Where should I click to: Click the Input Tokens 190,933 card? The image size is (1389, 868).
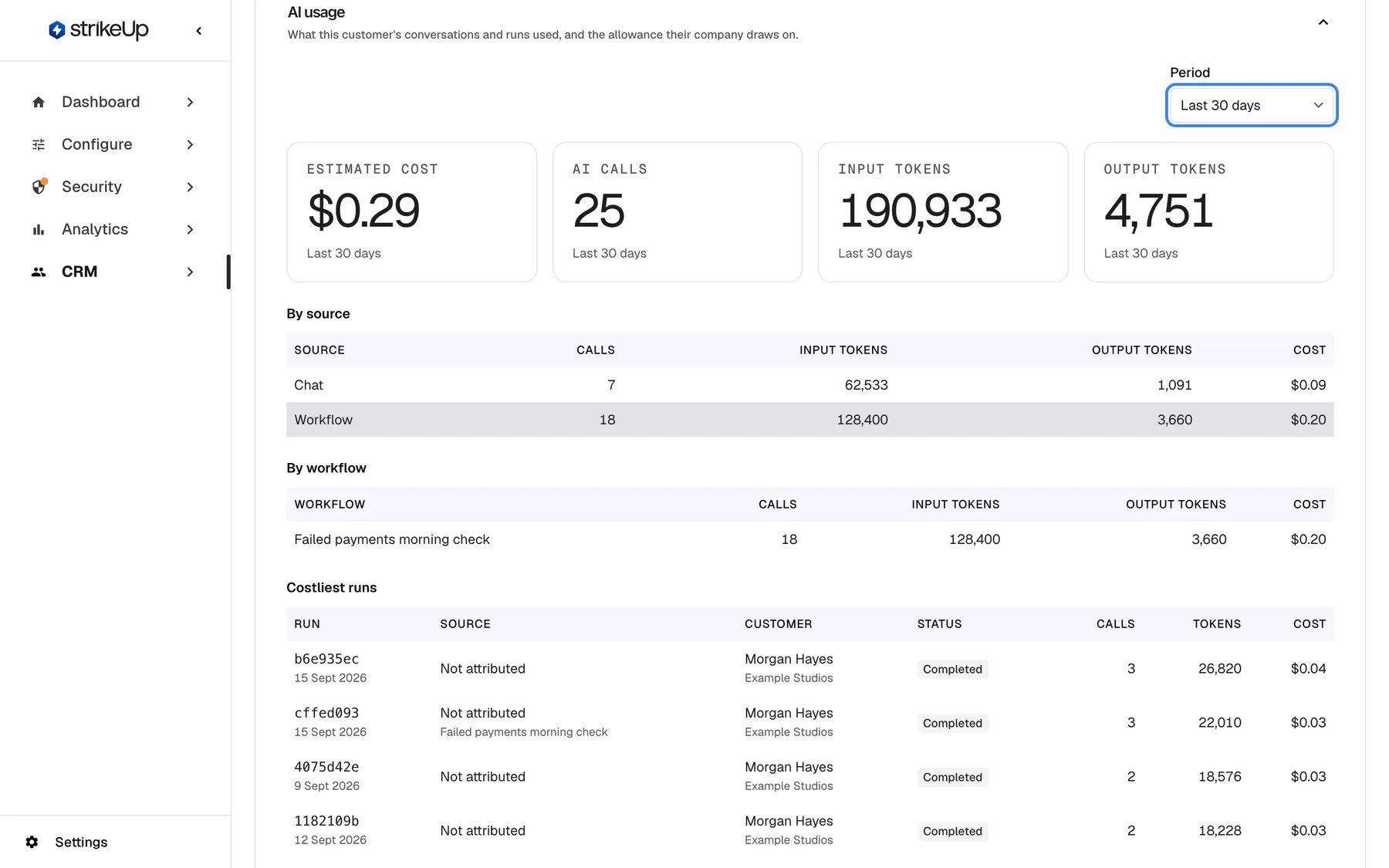(943, 212)
